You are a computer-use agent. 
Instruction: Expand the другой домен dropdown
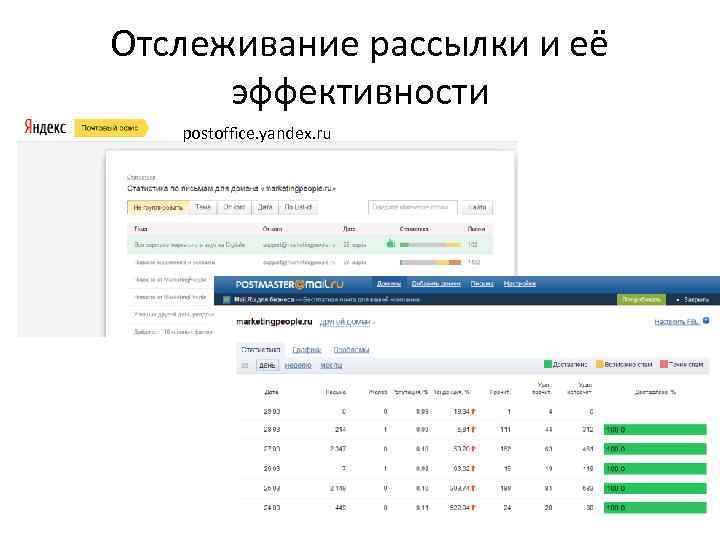[347, 322]
